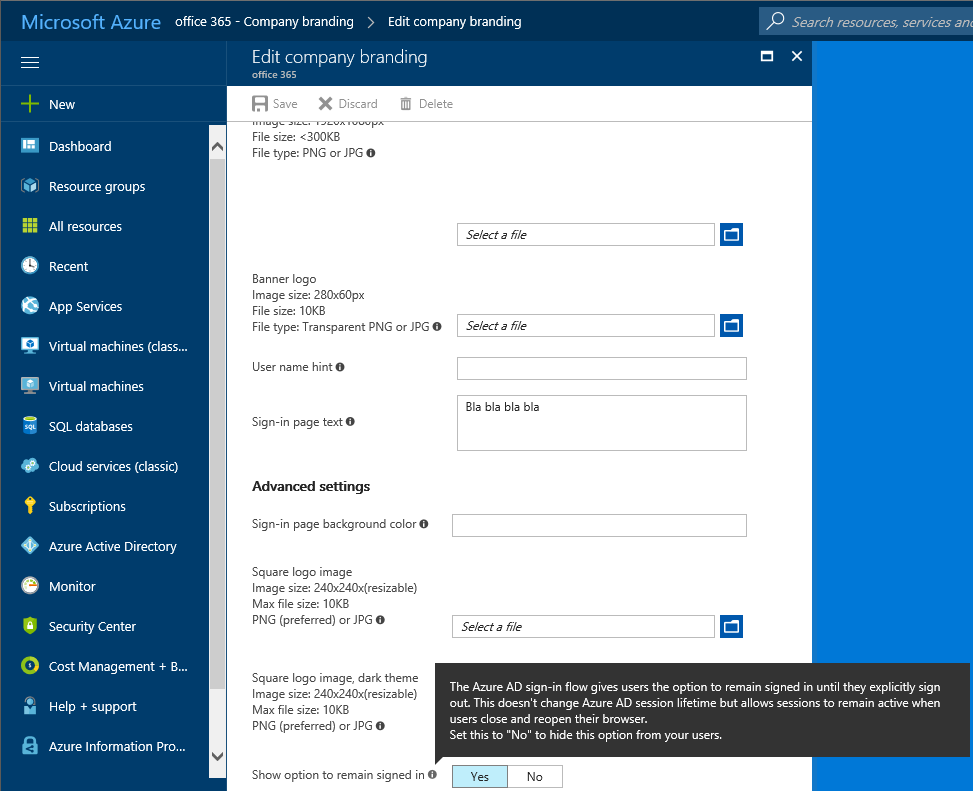
Task: Focus the User name hint field
Action: (x=601, y=369)
